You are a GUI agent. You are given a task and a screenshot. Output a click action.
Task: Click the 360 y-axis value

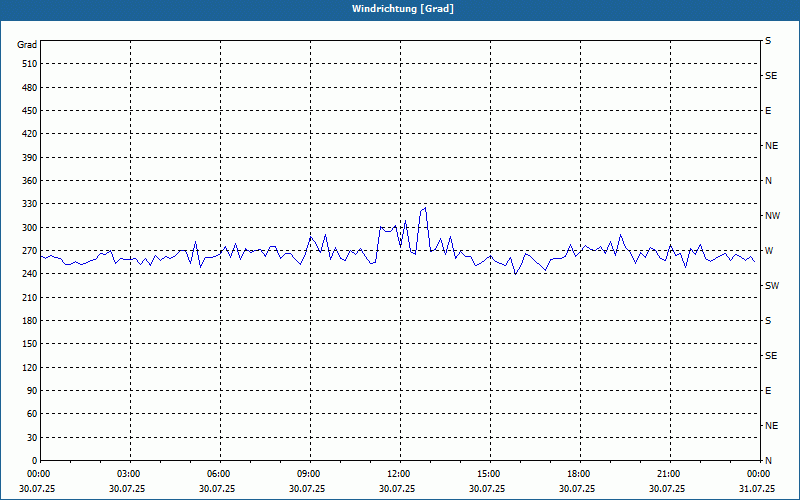pos(30,181)
